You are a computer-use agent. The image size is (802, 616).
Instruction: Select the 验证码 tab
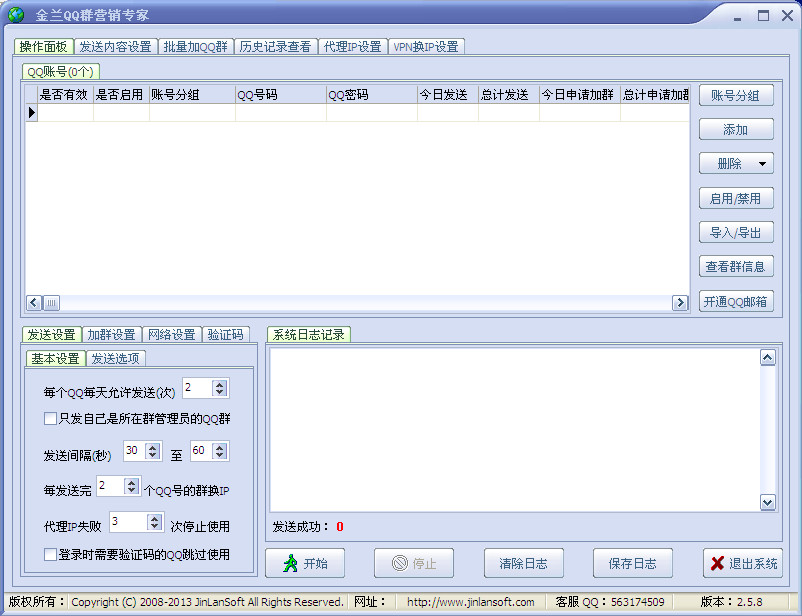pos(226,335)
